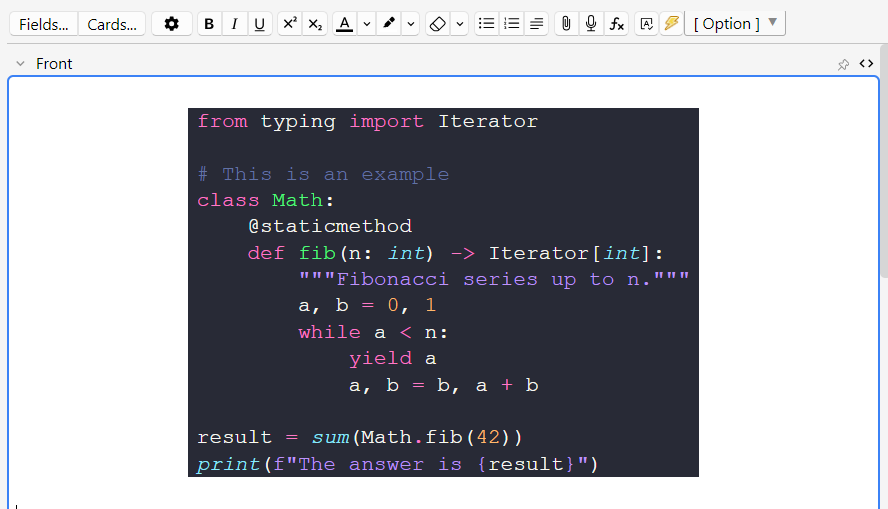888x509 pixels.
Task: Toggle HTML editor for Front field
Action: pyautogui.click(x=866, y=63)
